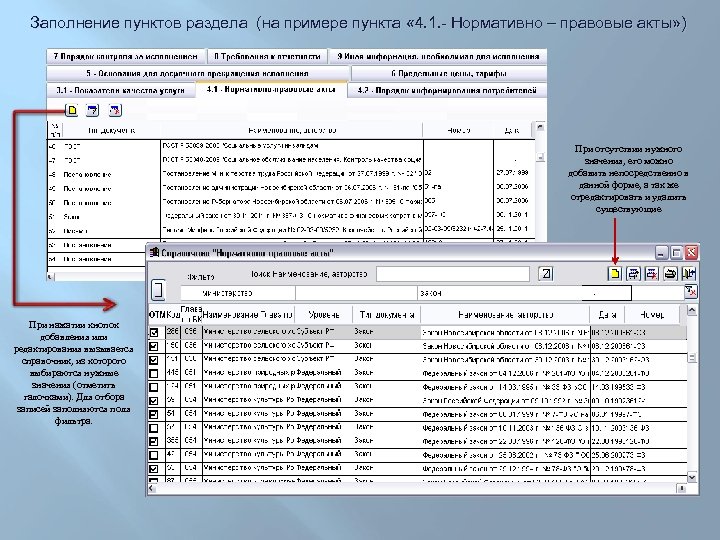Open tab 5 Основания для досрочного прекращения
Viewport: 720px width, 540px height.
click(198, 73)
